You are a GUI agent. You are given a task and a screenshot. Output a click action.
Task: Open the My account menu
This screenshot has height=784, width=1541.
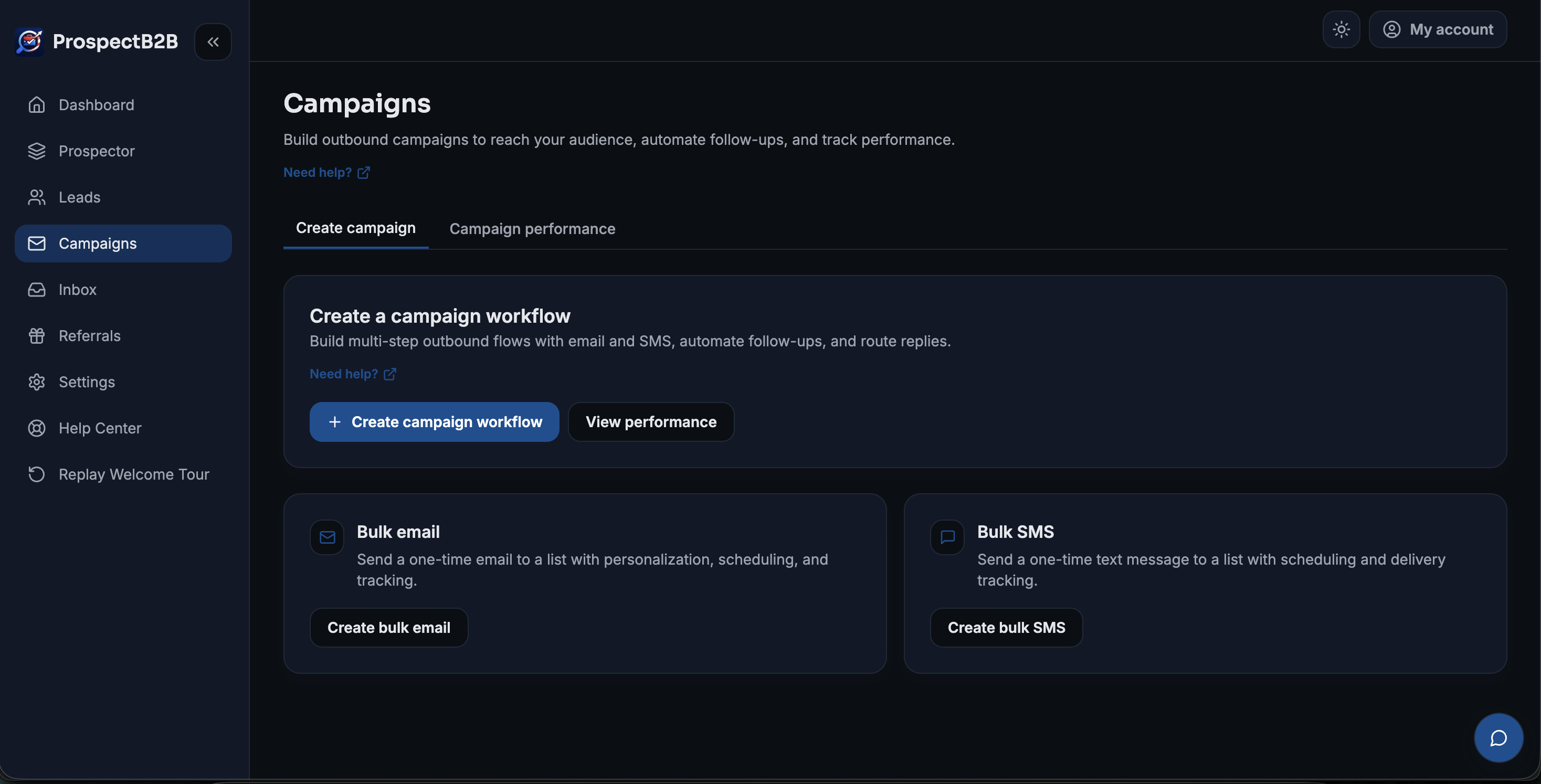(1438, 29)
